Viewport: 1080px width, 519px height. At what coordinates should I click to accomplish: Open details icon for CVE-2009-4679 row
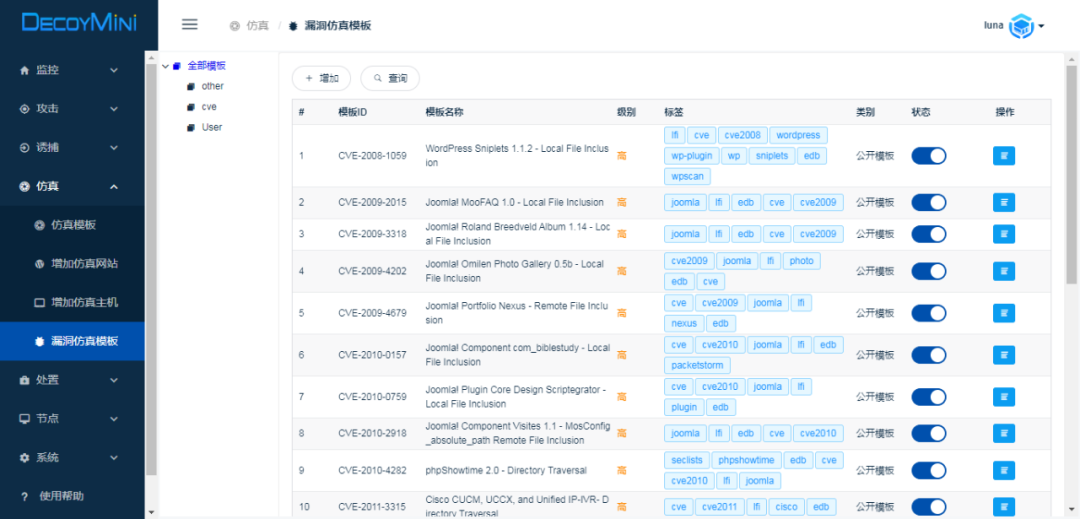(1004, 313)
